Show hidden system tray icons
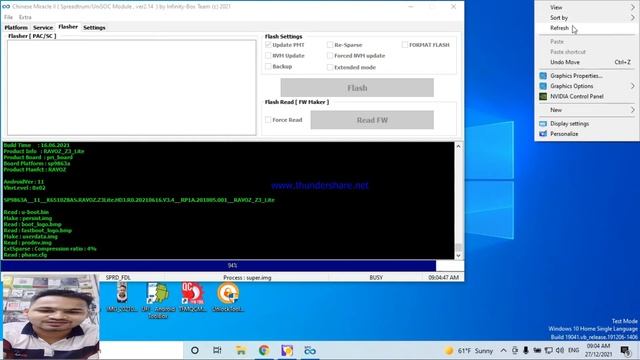The height and width of the screenshot is (360, 640). [x=504, y=351]
